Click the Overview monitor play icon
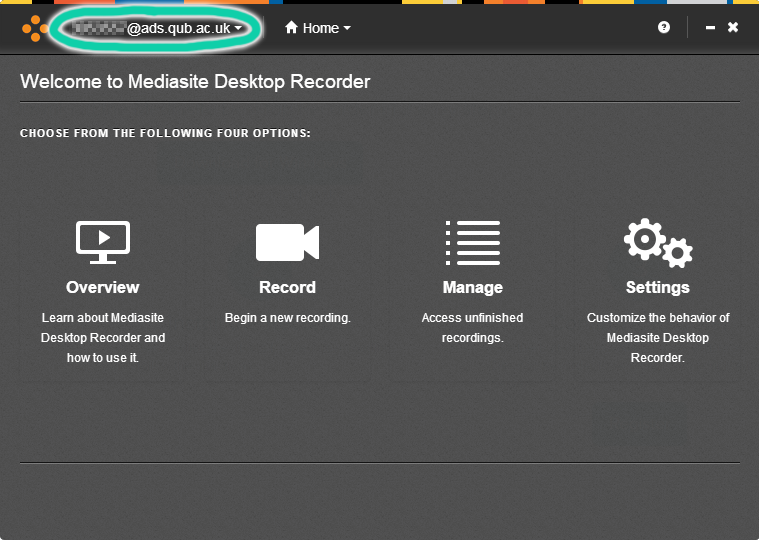Image resolution: width=759 pixels, height=540 pixels. coord(103,242)
